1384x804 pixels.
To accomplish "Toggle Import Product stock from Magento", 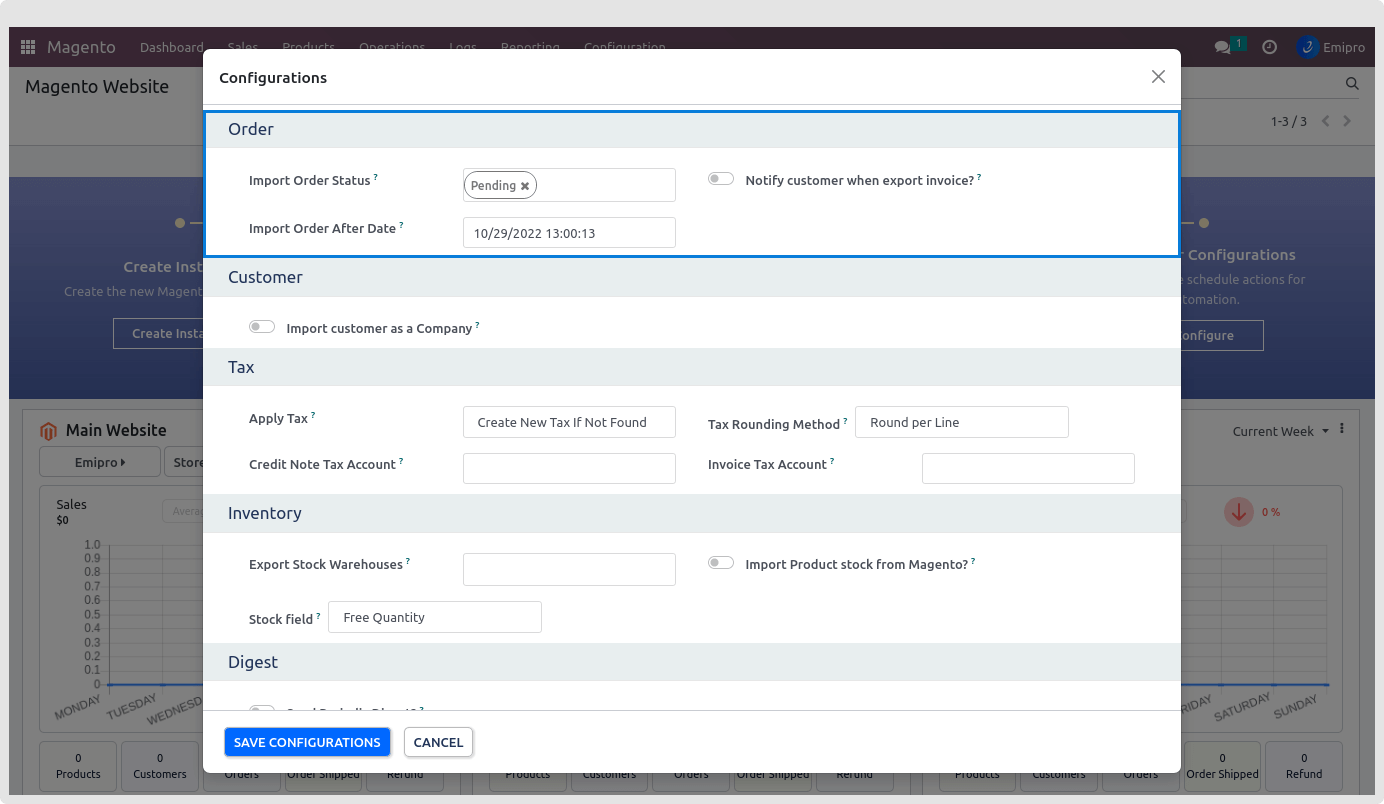I will [721, 563].
